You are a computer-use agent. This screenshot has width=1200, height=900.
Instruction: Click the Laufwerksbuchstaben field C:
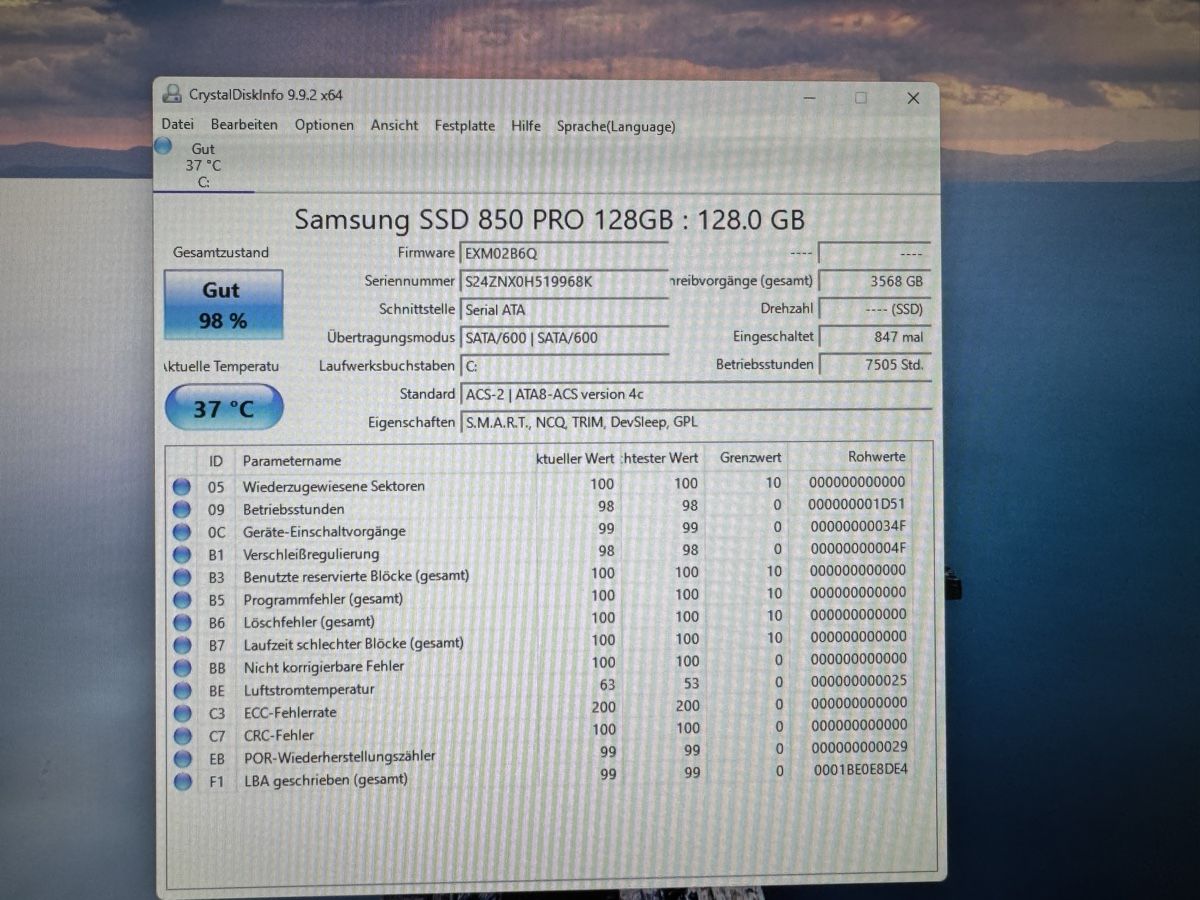564,366
